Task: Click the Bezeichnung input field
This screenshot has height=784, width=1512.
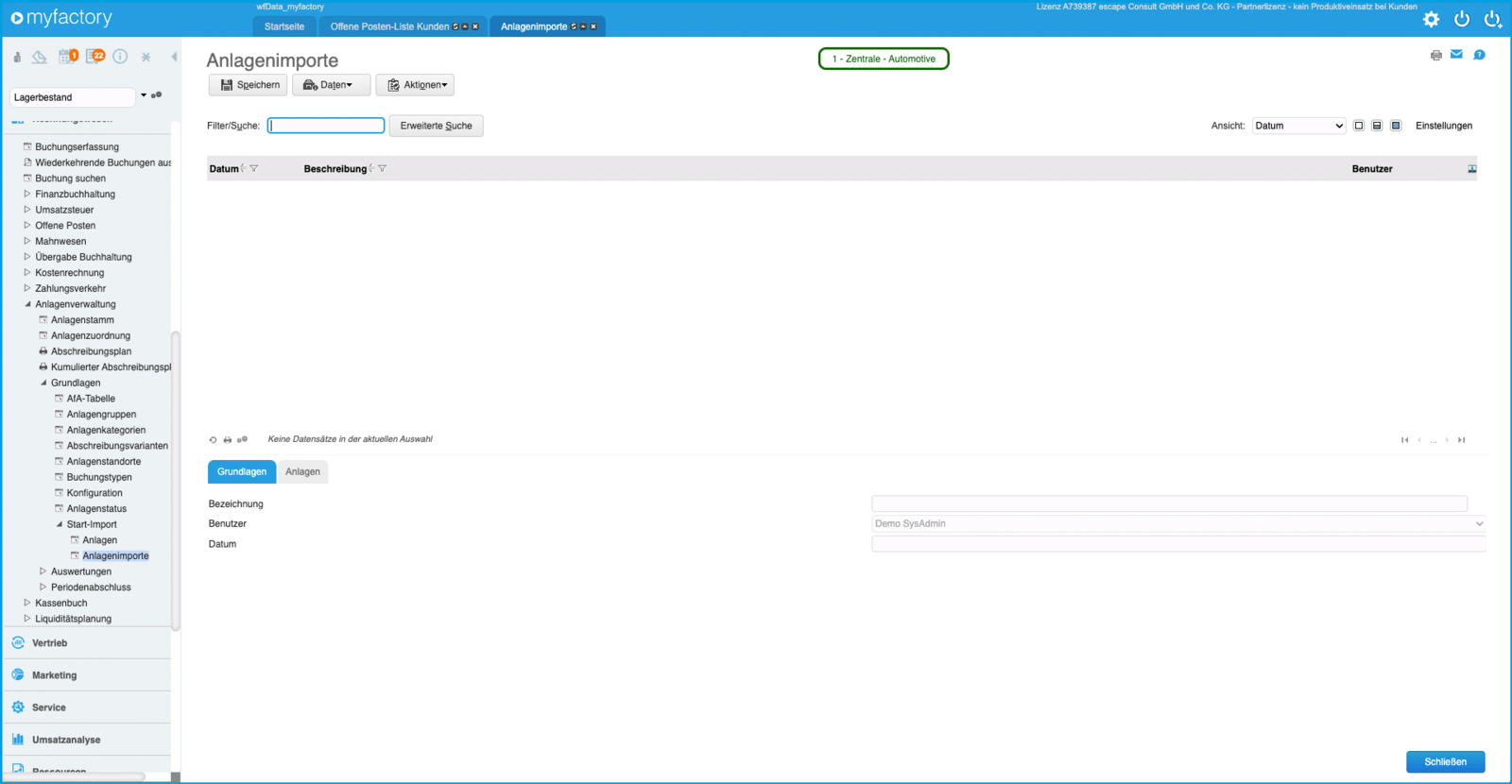Action: coord(1169,503)
